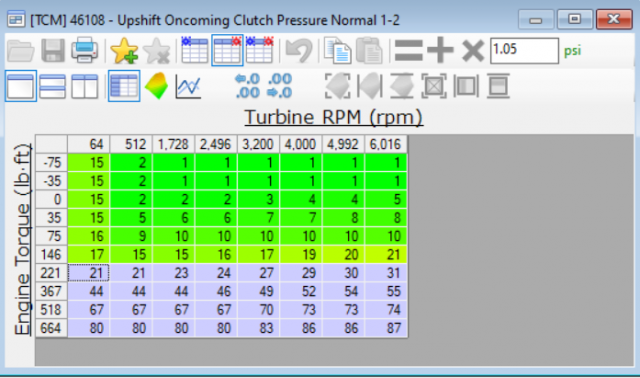Click the Print table icon

point(84,51)
